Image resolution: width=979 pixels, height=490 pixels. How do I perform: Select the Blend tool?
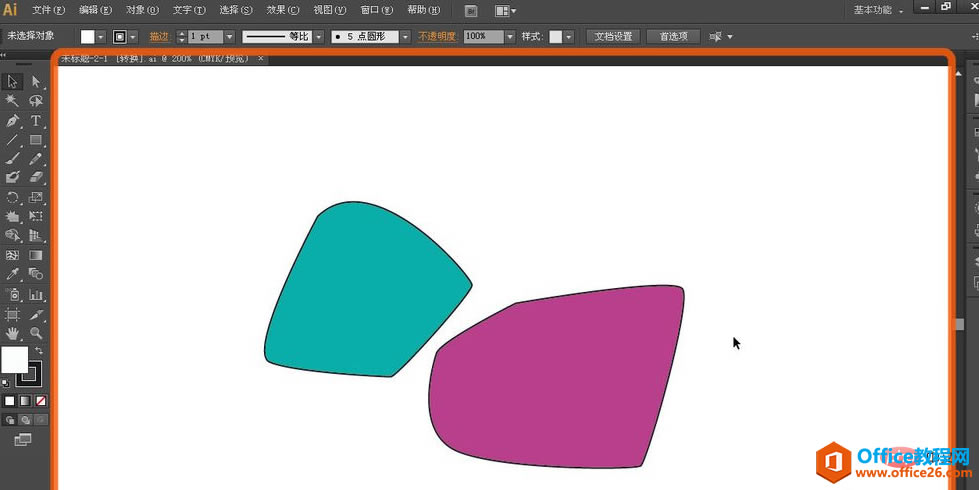point(36,274)
